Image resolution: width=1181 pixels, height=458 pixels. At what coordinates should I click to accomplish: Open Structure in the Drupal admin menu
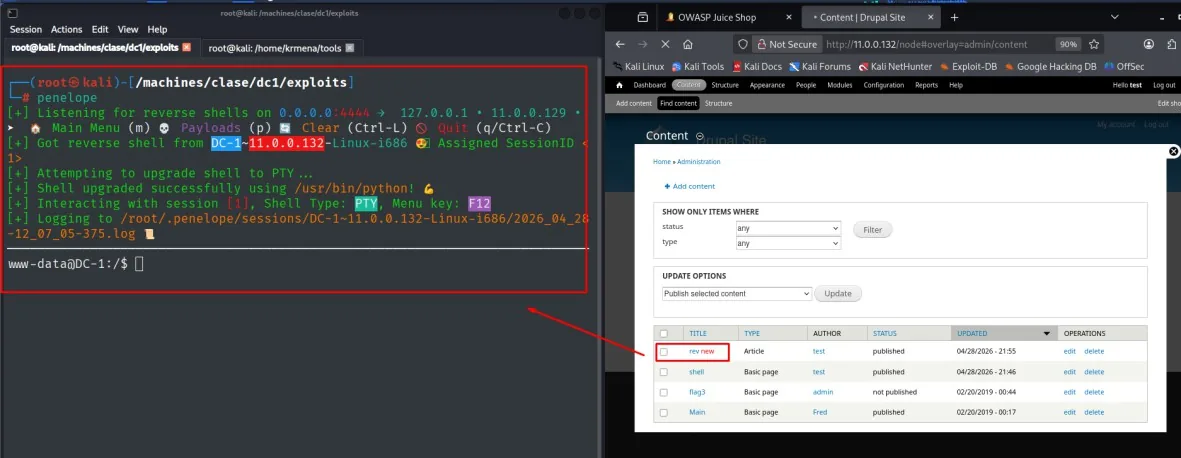[725, 85]
